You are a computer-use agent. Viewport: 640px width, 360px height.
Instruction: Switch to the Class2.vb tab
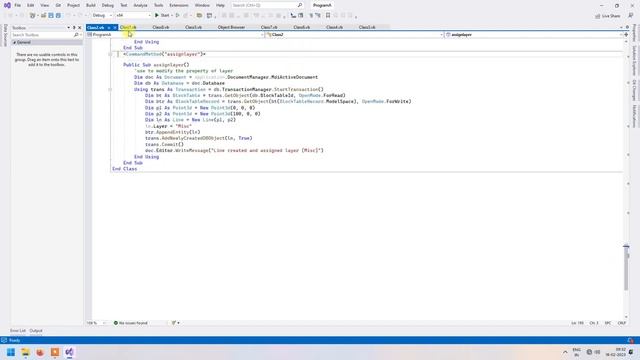96,27
